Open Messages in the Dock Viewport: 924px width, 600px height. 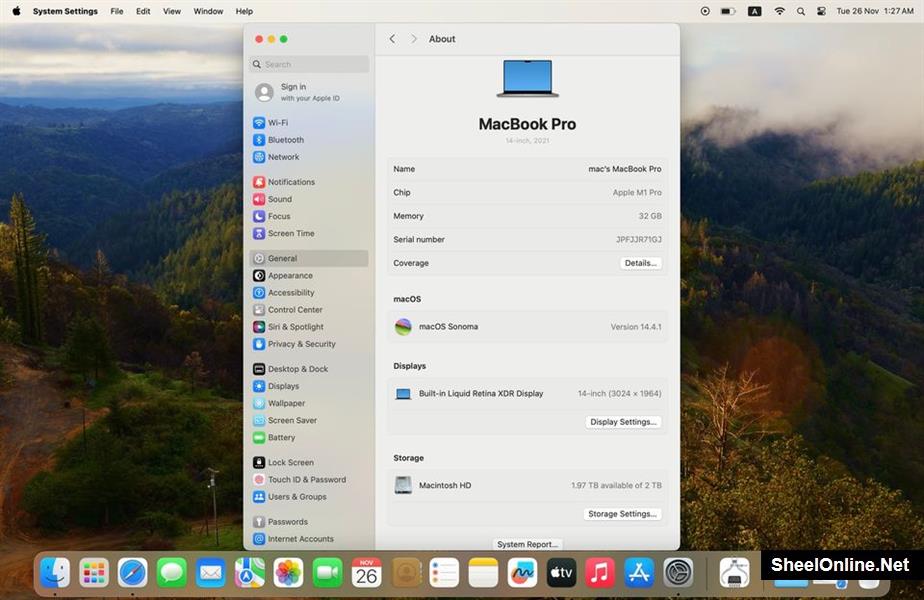tap(172, 573)
